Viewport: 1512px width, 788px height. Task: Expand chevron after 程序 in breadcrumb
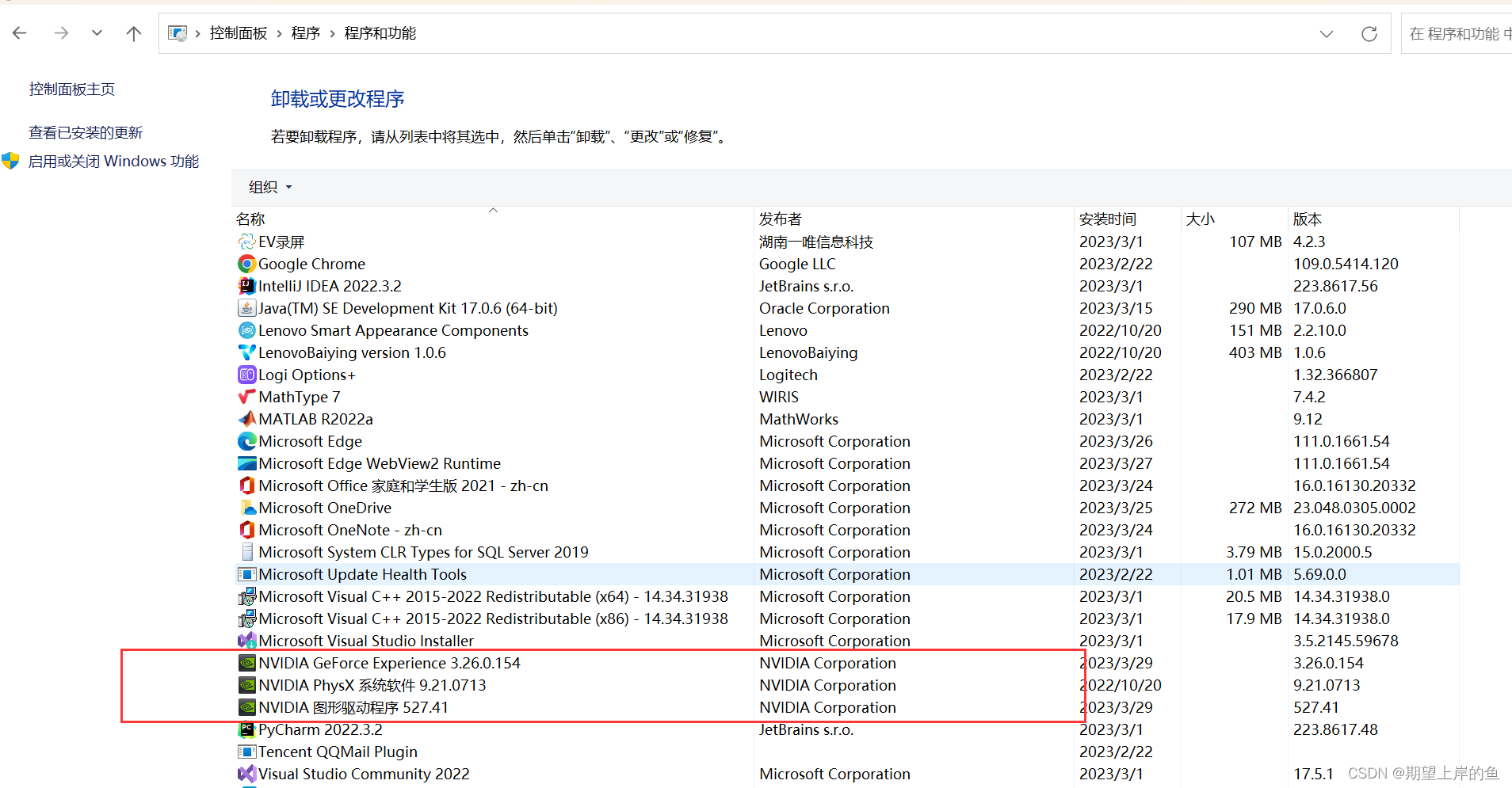click(332, 33)
